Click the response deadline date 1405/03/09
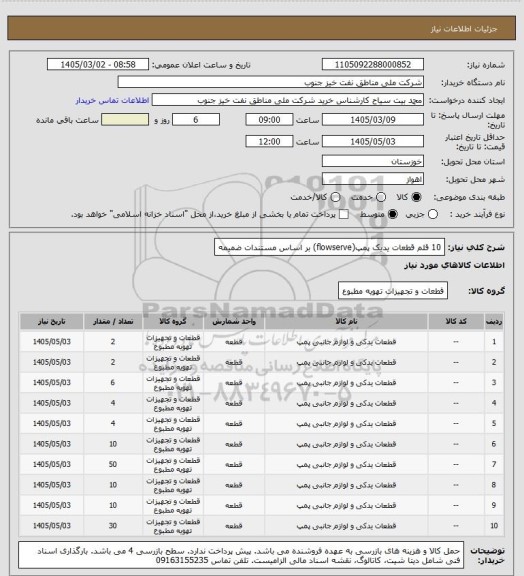This screenshot has height=576, width=524. click(x=373, y=120)
